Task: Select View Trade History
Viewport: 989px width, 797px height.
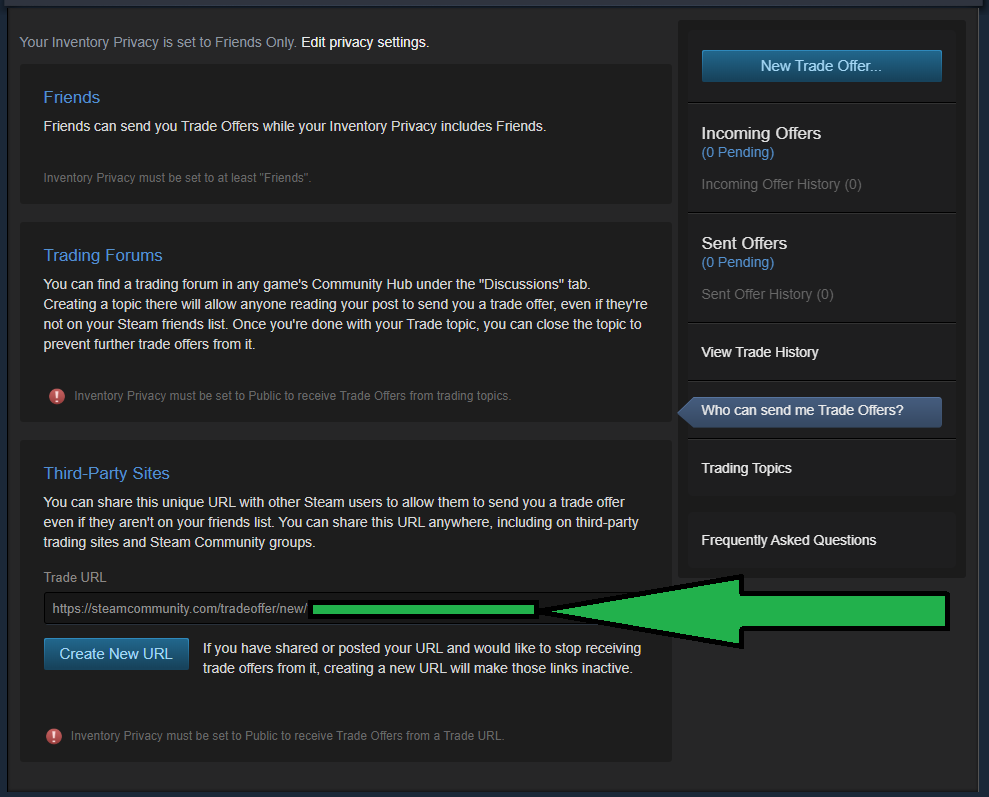Action: pyautogui.click(x=759, y=352)
